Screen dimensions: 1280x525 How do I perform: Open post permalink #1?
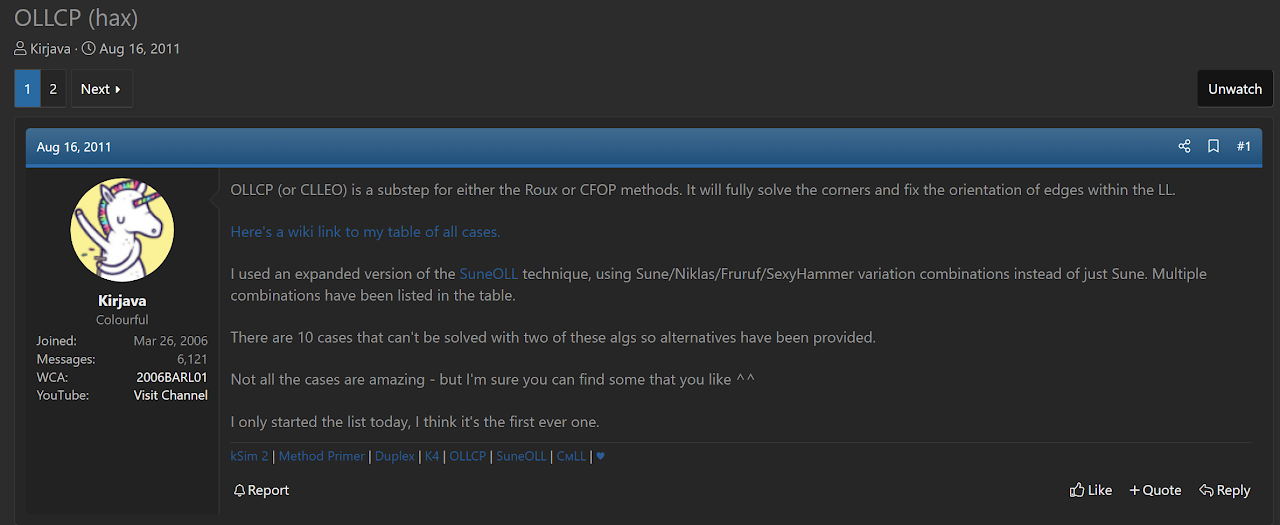[x=1244, y=146]
